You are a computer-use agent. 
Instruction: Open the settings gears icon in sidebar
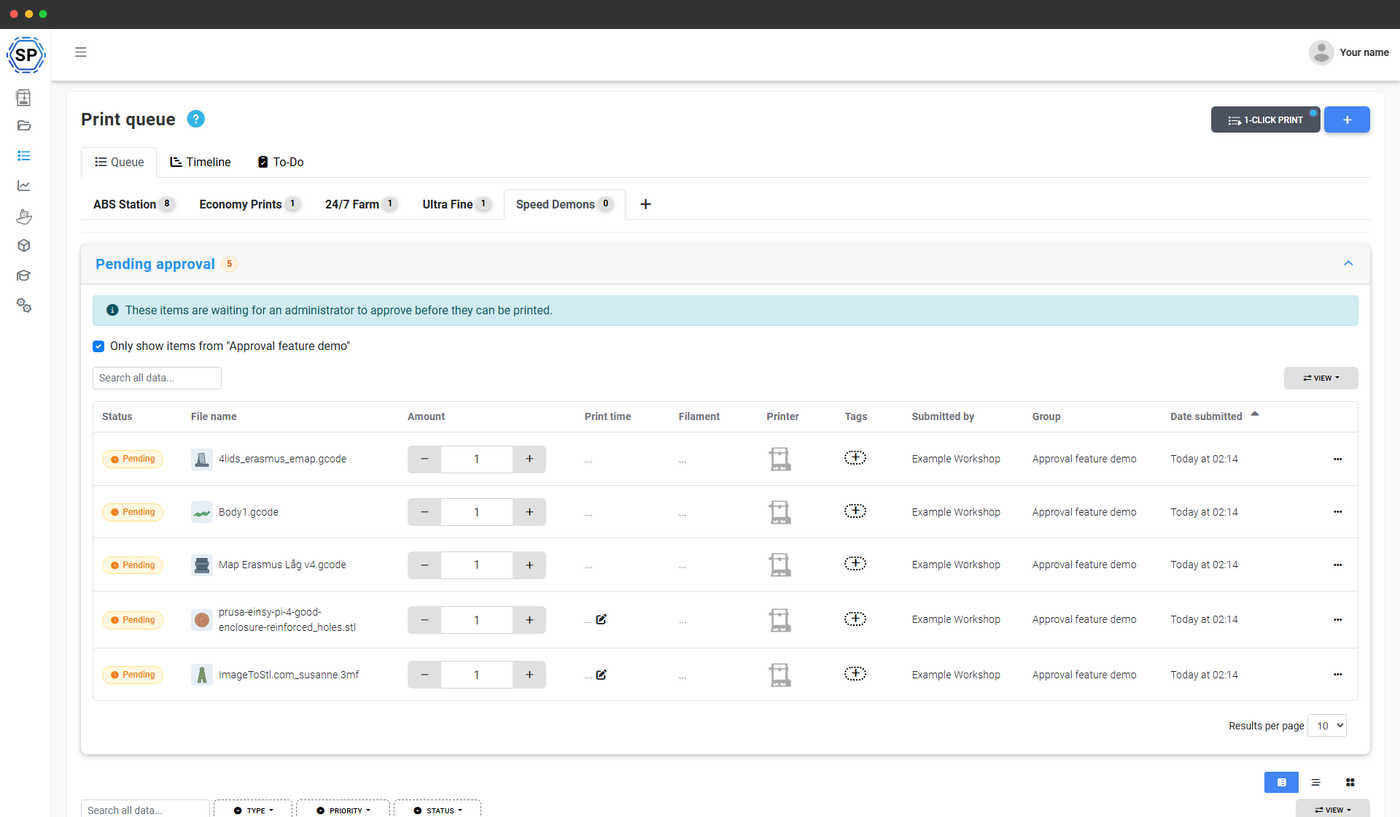[x=24, y=305]
